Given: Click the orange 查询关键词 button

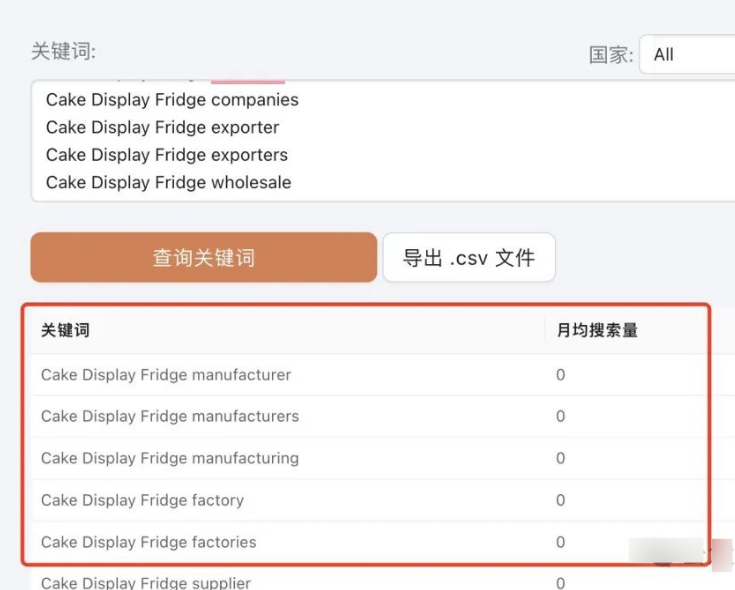Looking at the screenshot, I should pos(203,258).
